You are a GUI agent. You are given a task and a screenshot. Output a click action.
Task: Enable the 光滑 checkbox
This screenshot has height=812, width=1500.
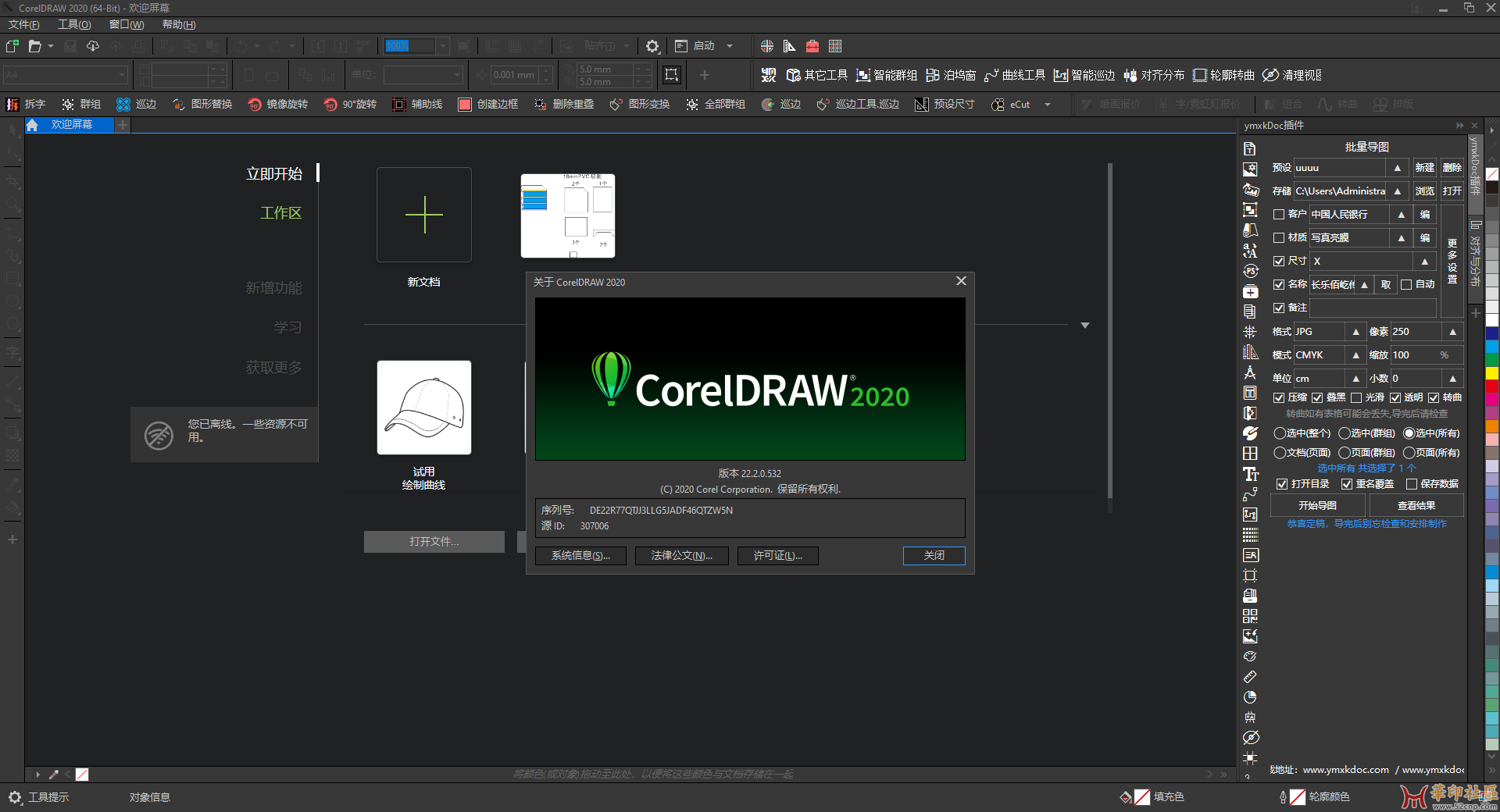(x=1356, y=397)
